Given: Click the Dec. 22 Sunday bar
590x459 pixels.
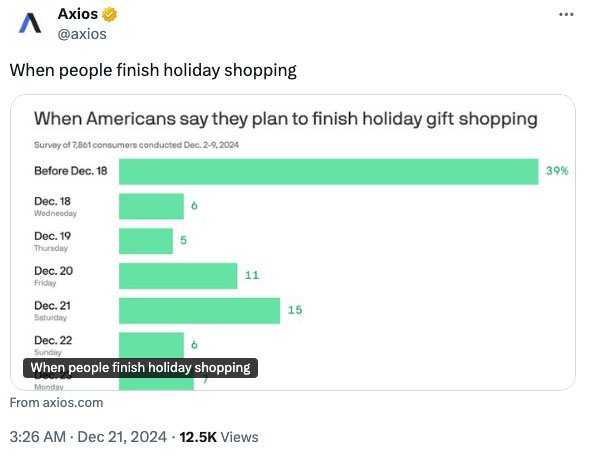Looking at the screenshot, I should (151, 345).
